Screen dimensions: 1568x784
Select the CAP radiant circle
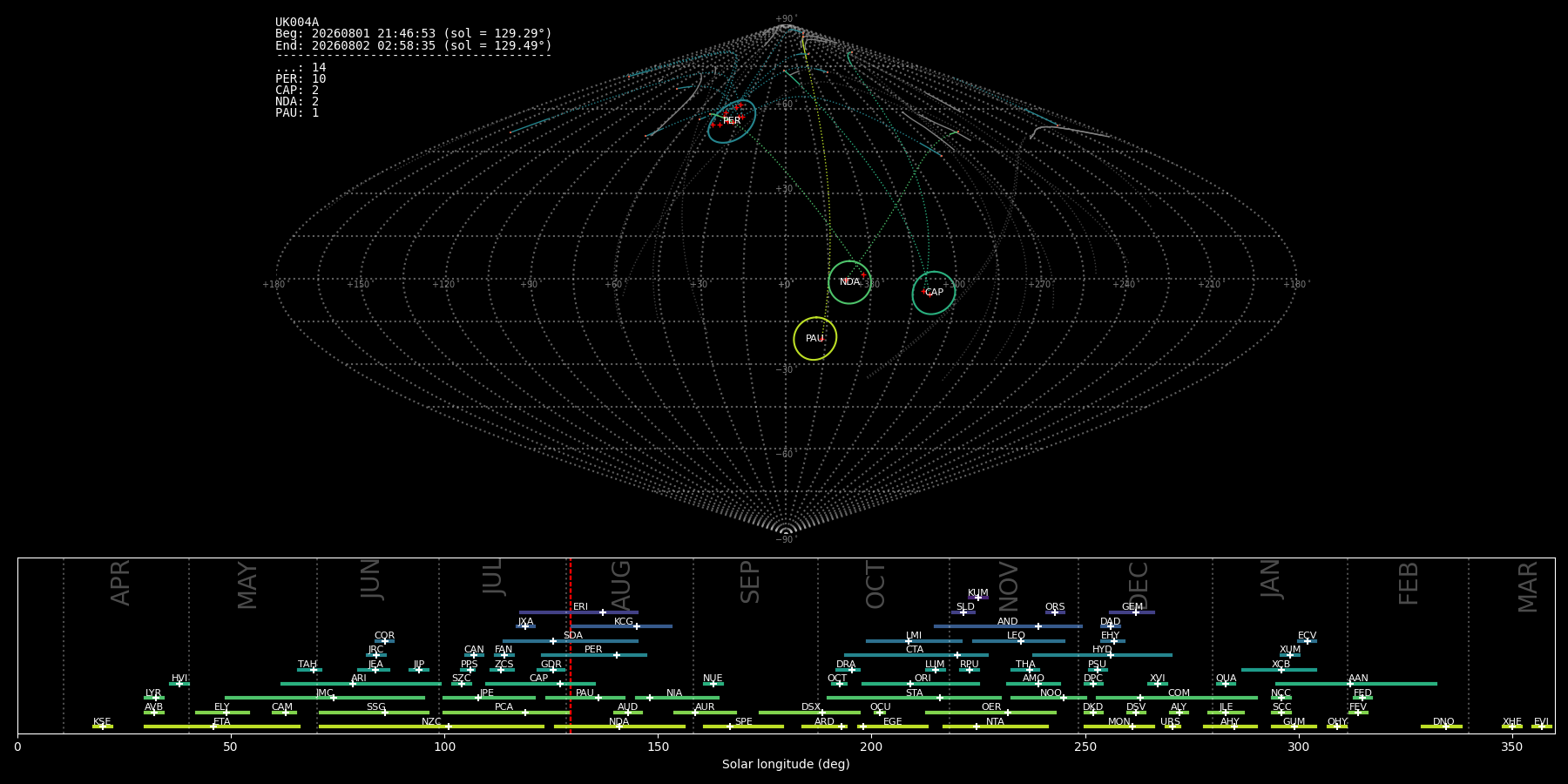[x=934, y=293]
